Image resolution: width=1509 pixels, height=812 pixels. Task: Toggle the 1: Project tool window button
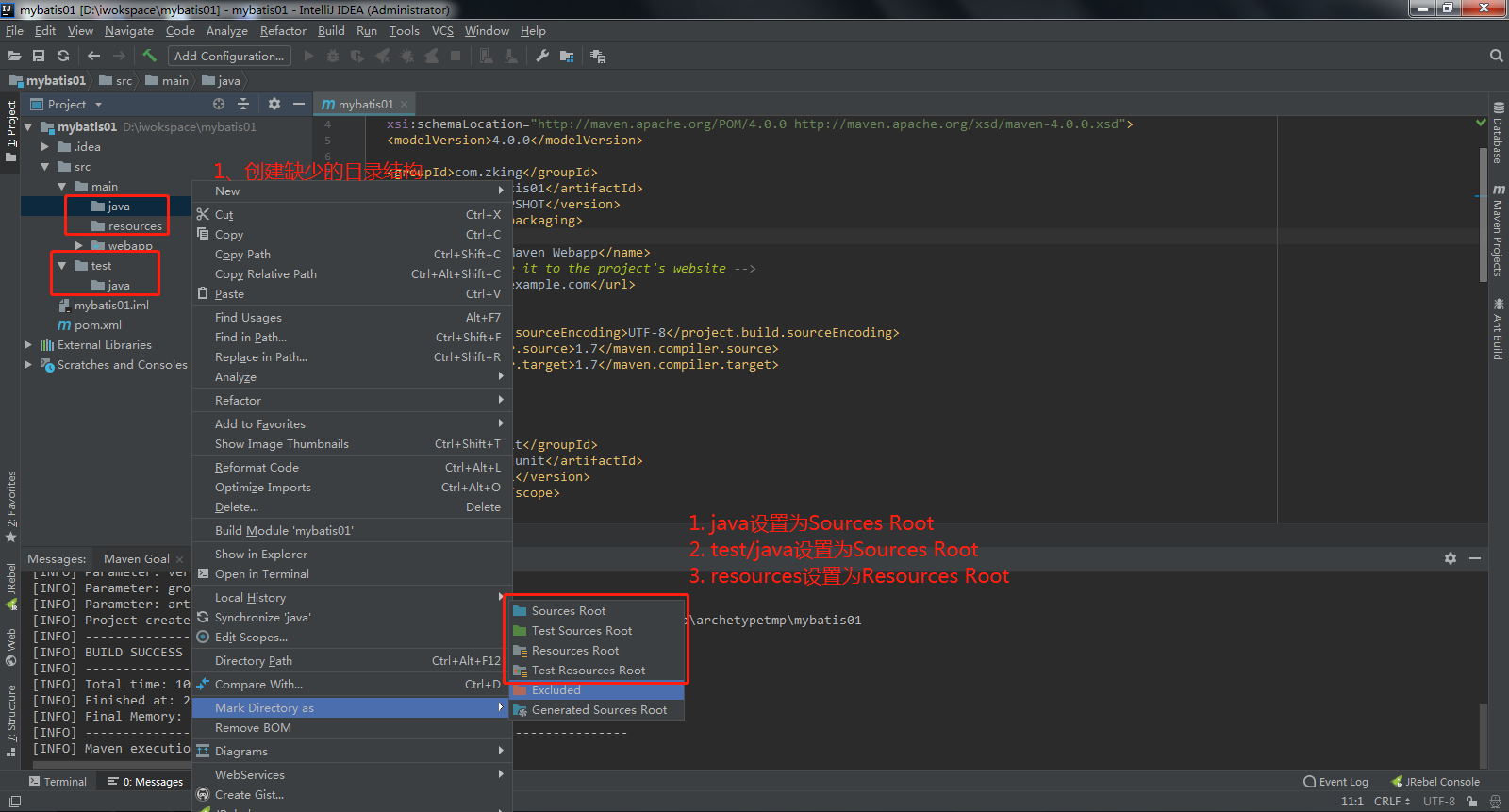tap(11, 131)
